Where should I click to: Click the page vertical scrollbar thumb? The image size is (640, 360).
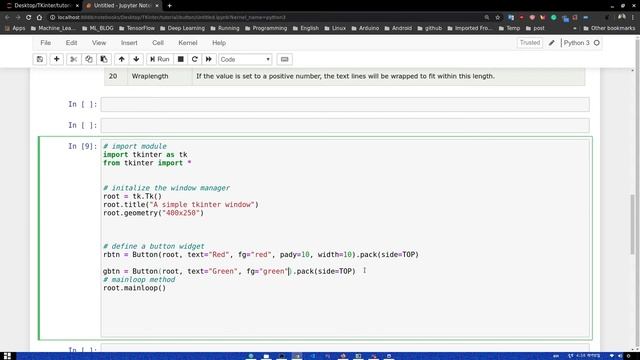pos(633,224)
